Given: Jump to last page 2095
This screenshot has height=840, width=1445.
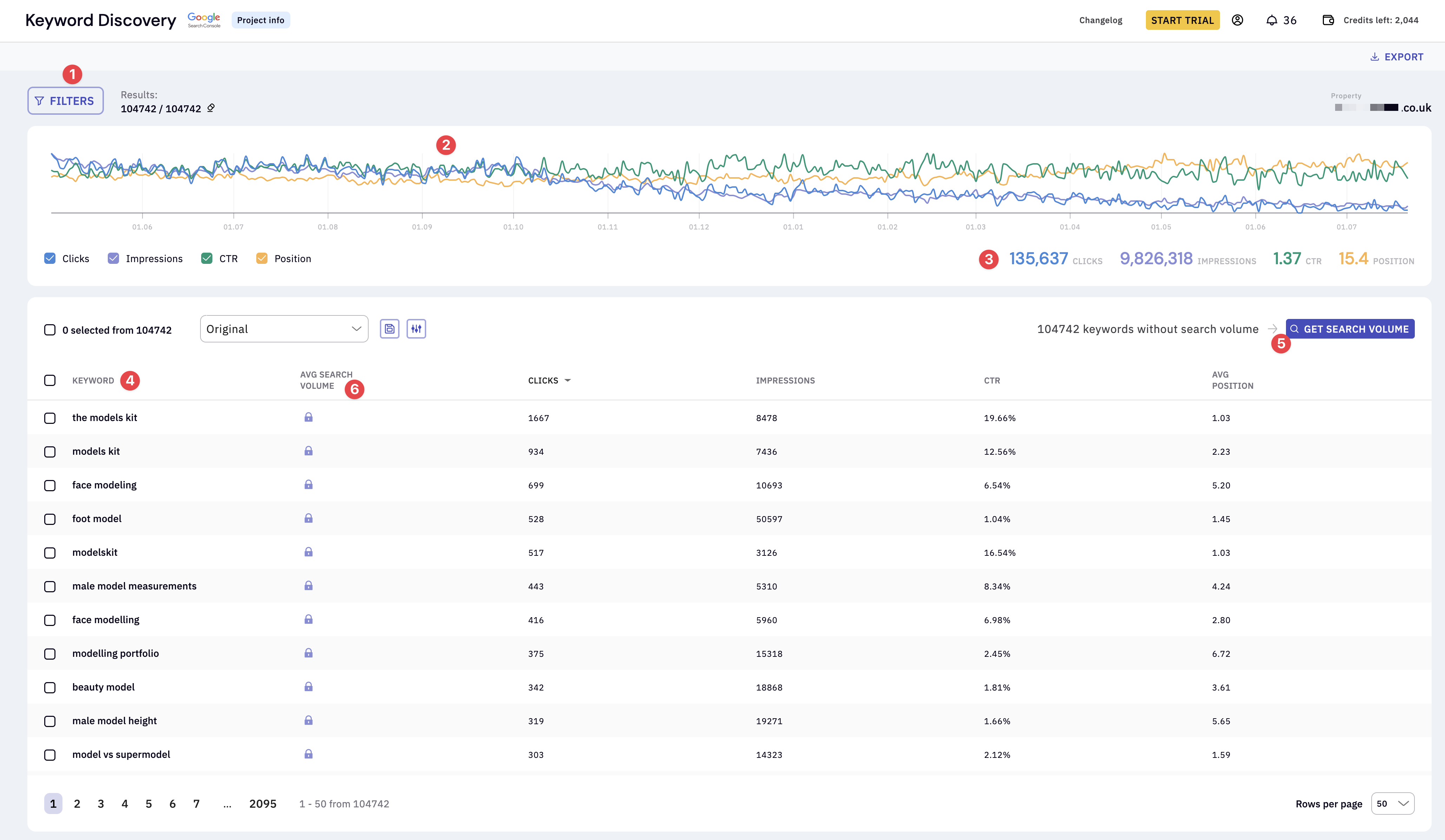Looking at the screenshot, I should tap(263, 803).
